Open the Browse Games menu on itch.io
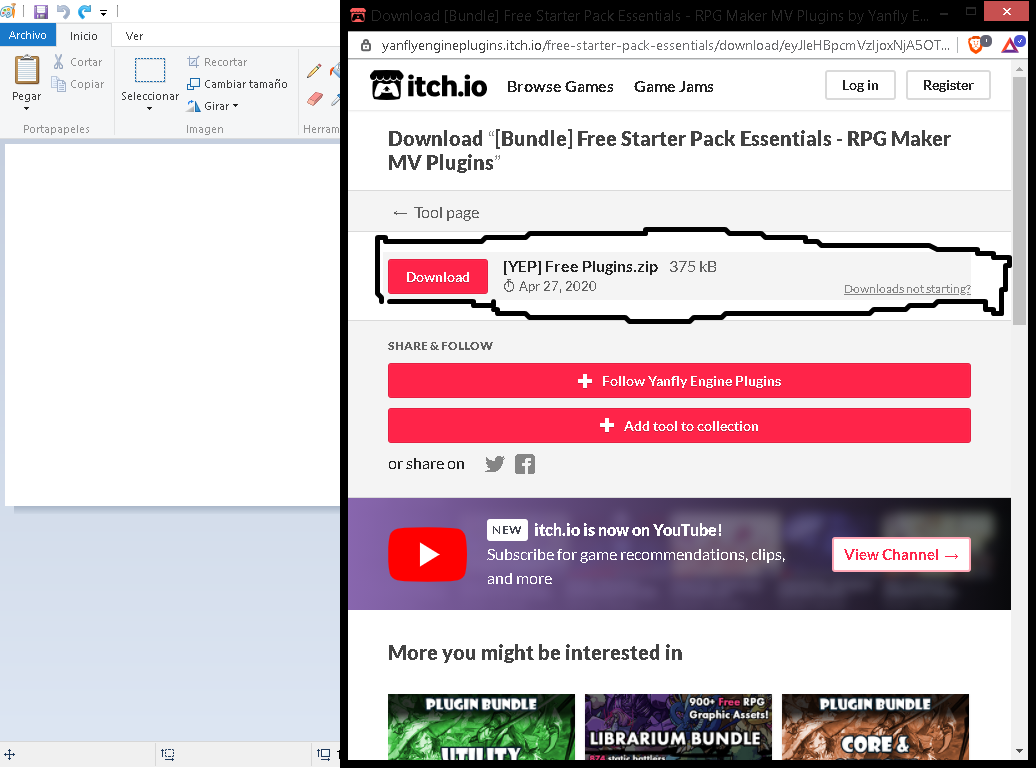This screenshot has width=1036, height=768. (559, 87)
